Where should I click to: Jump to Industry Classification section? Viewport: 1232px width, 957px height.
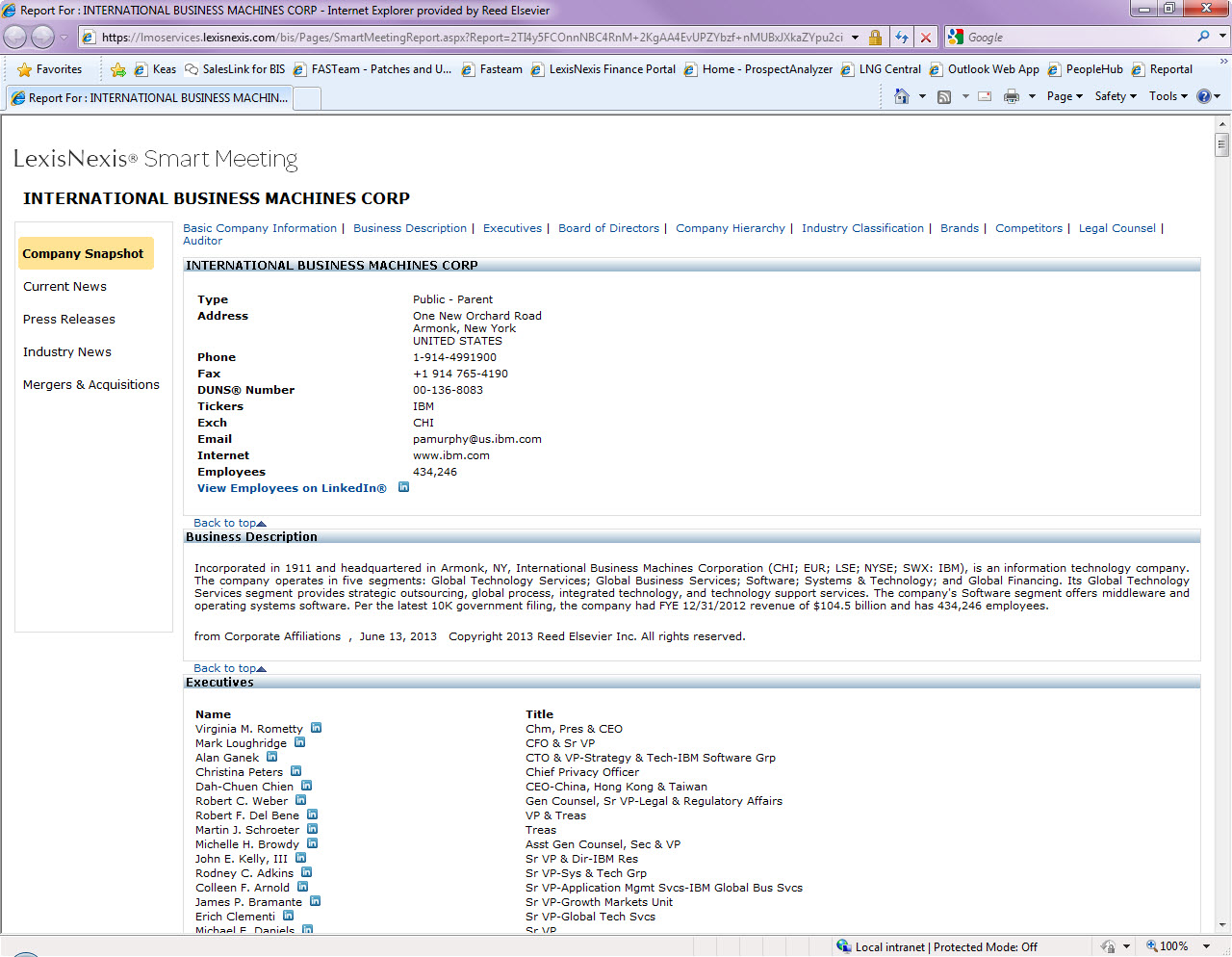click(x=862, y=228)
